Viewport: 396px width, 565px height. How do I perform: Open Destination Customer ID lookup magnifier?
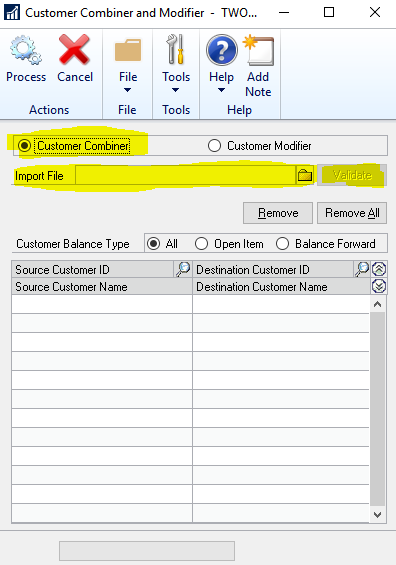click(x=362, y=269)
